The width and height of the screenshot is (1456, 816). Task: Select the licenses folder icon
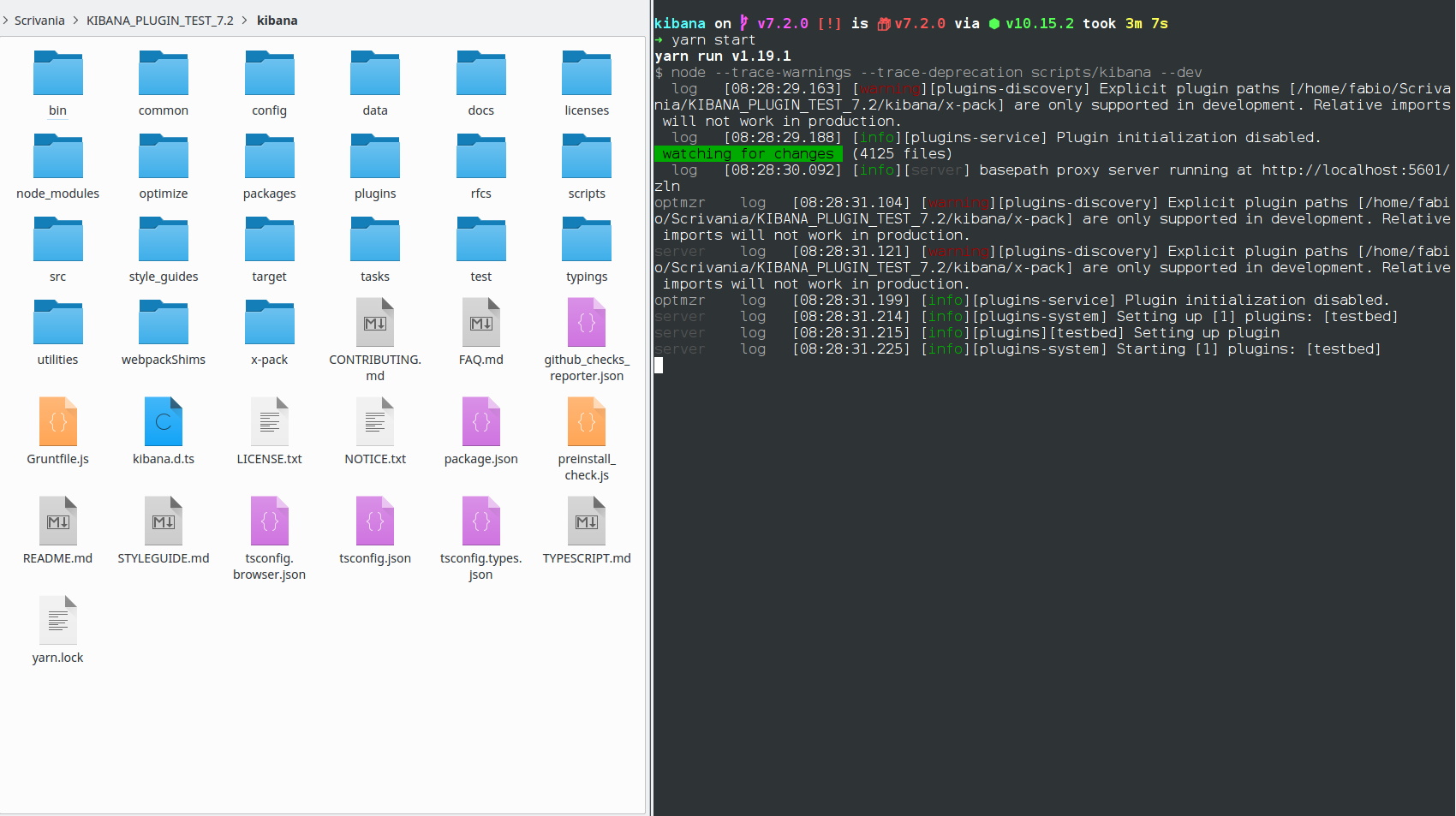click(x=587, y=73)
